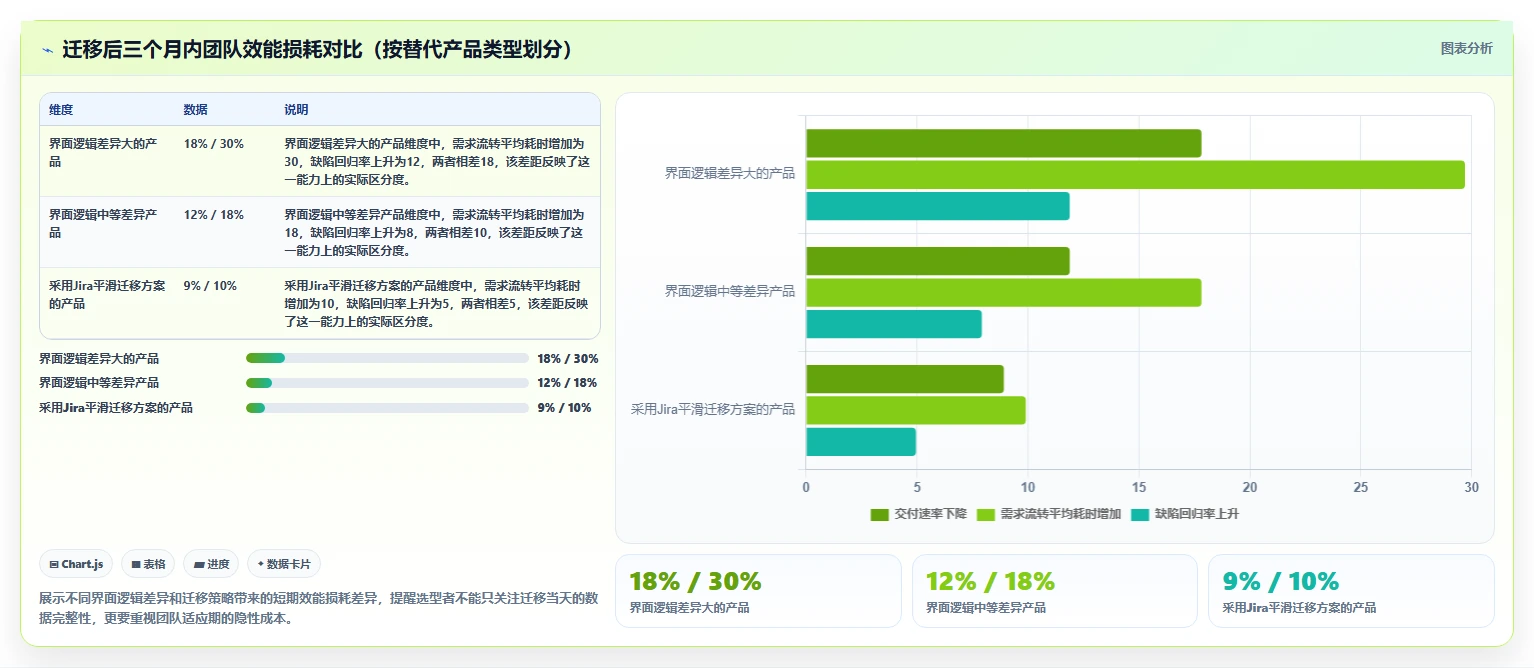Viewport: 1534px width, 668px height.
Task: Click the progress bar for 采用Jira平滑迁移方案的产品
Action: pyautogui.click(x=387, y=408)
